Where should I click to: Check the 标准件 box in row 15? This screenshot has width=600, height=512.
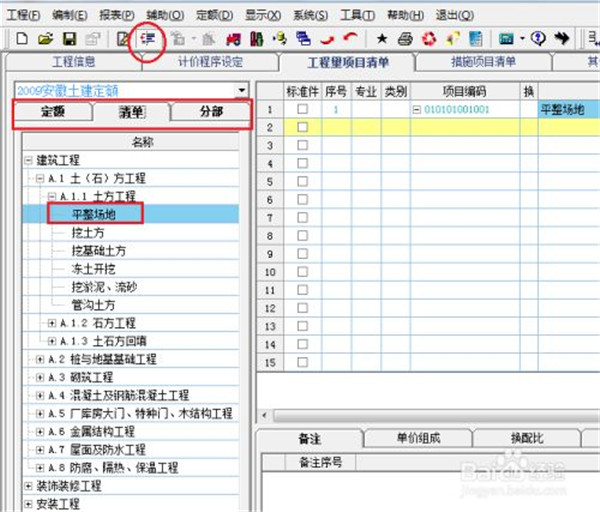click(302, 362)
